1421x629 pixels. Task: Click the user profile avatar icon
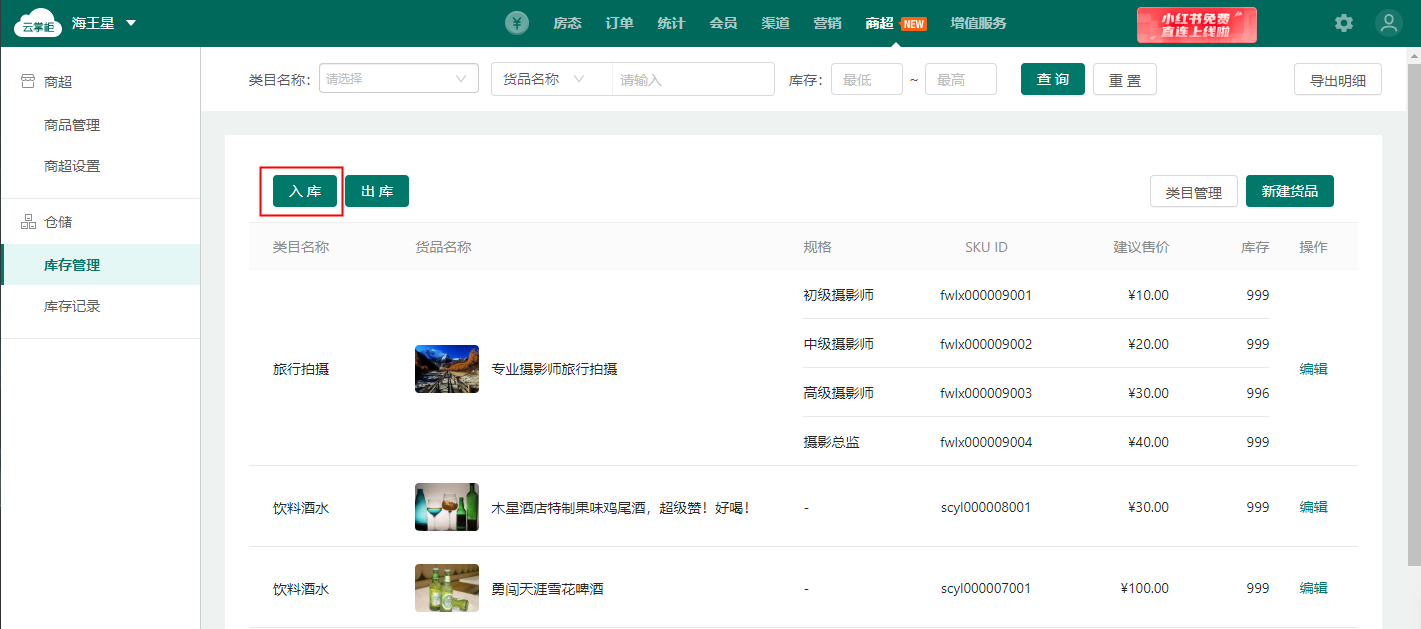point(1388,23)
